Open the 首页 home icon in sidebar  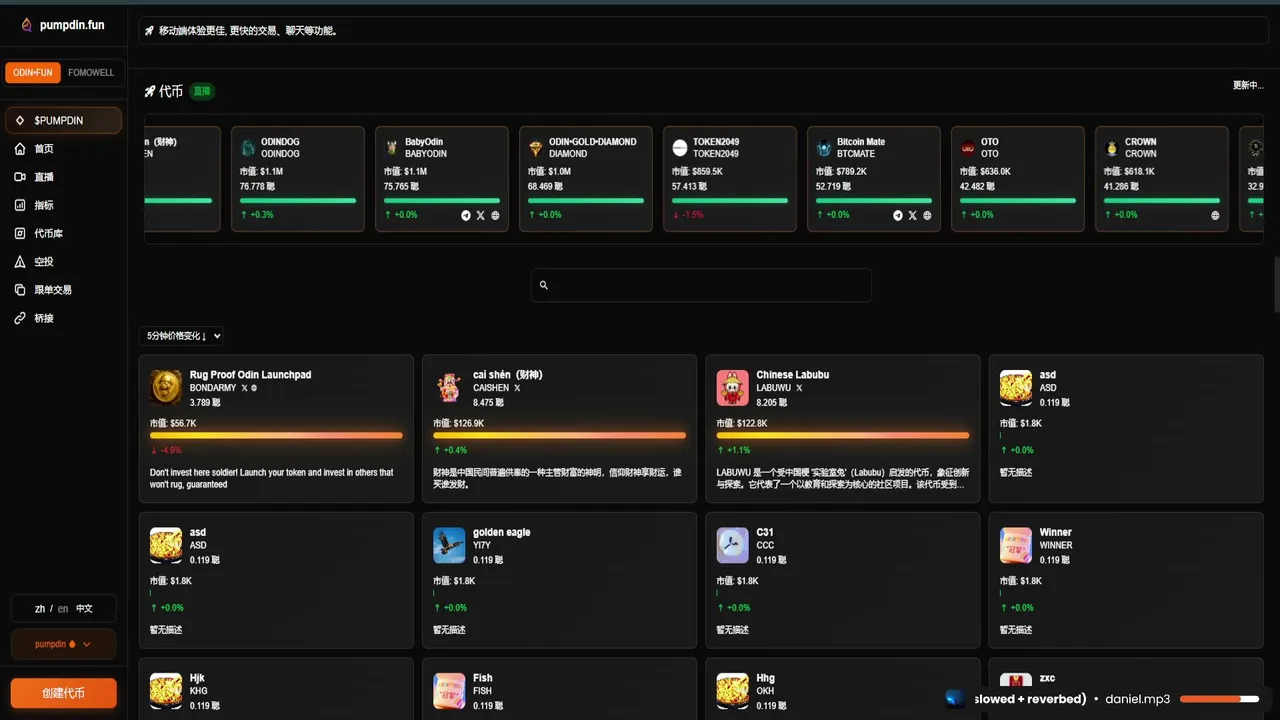(20, 149)
